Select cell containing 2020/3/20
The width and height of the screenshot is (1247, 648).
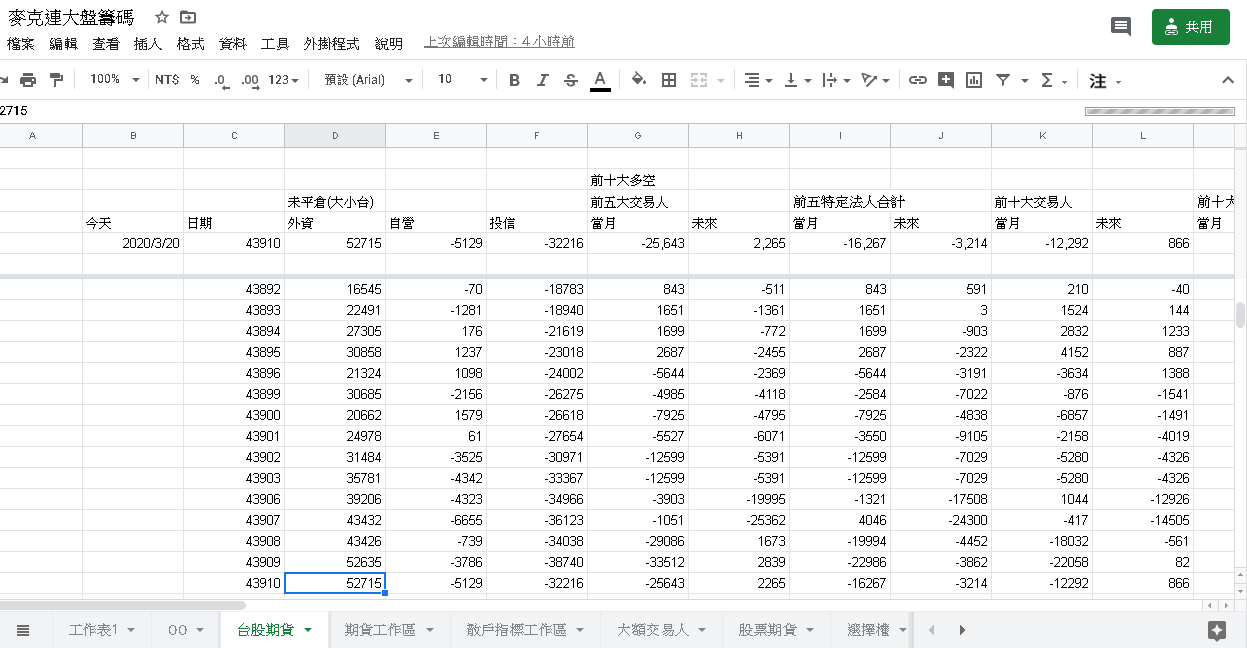click(133, 244)
